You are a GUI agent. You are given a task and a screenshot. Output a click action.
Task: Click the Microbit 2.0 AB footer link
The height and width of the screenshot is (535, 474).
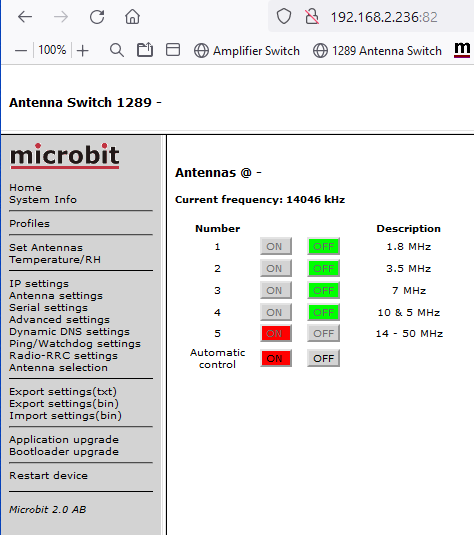48,509
